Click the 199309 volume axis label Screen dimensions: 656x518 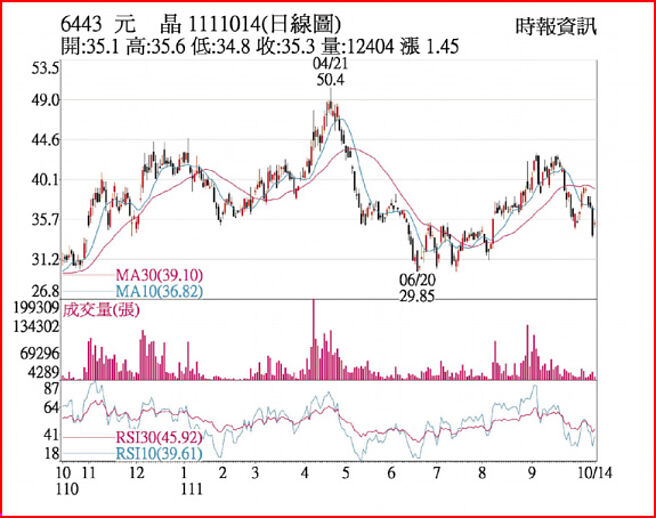pos(35,308)
